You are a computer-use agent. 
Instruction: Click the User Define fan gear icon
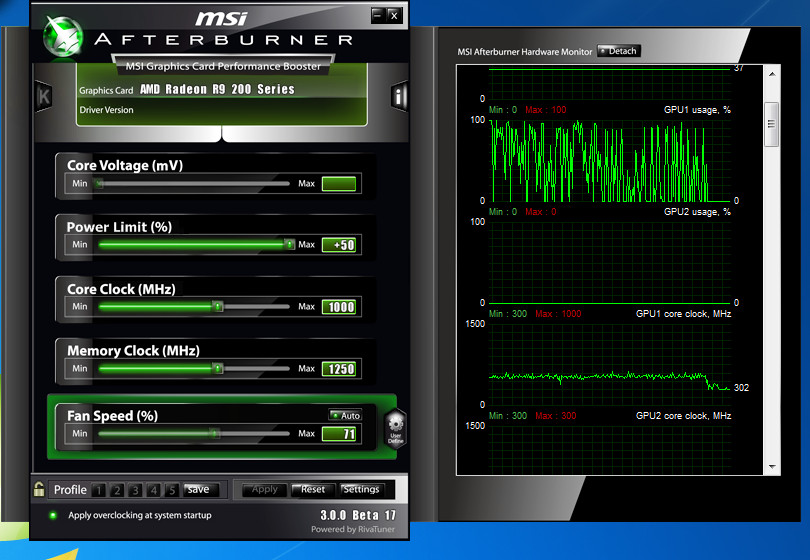pos(396,428)
